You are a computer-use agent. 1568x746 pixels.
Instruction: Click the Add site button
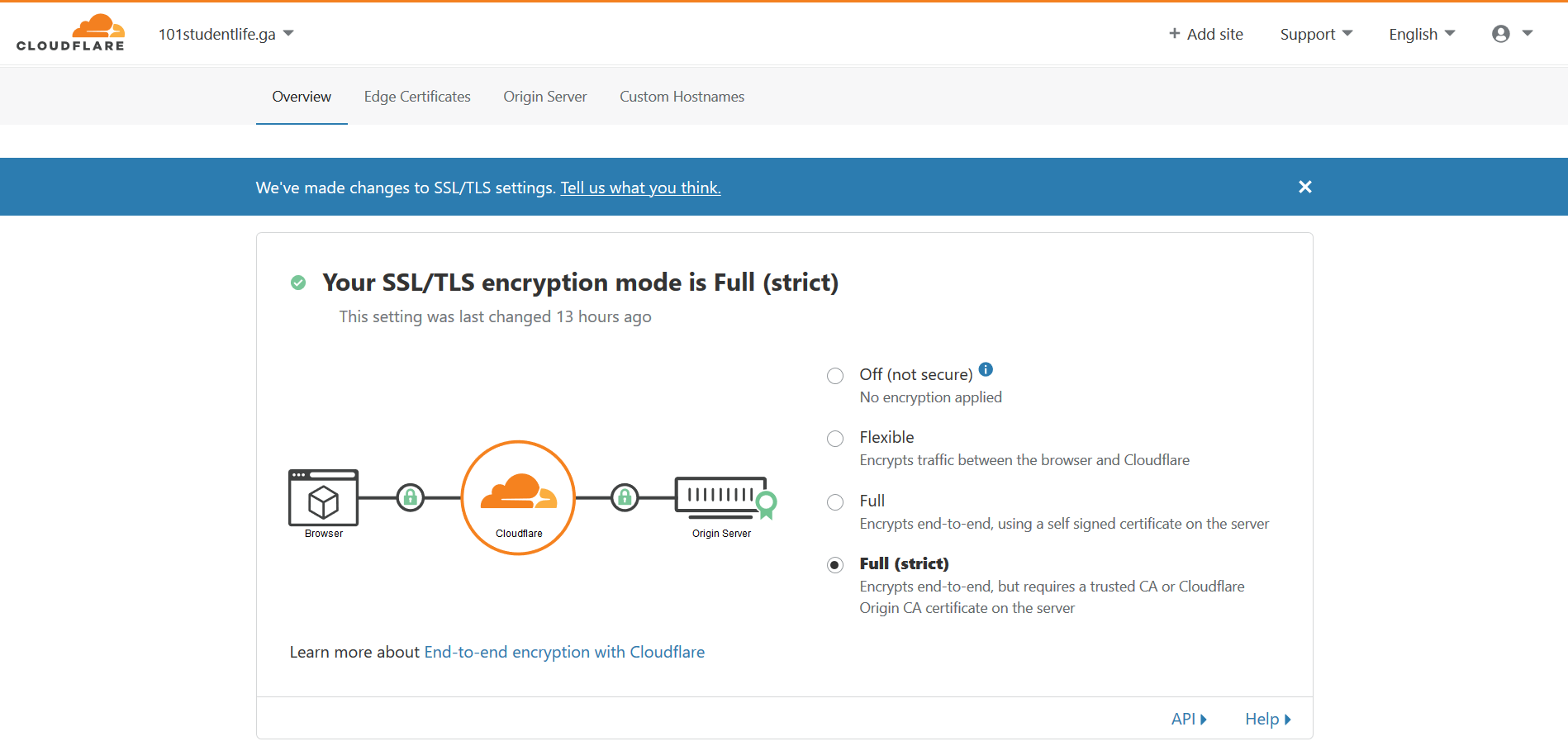pos(1205,34)
